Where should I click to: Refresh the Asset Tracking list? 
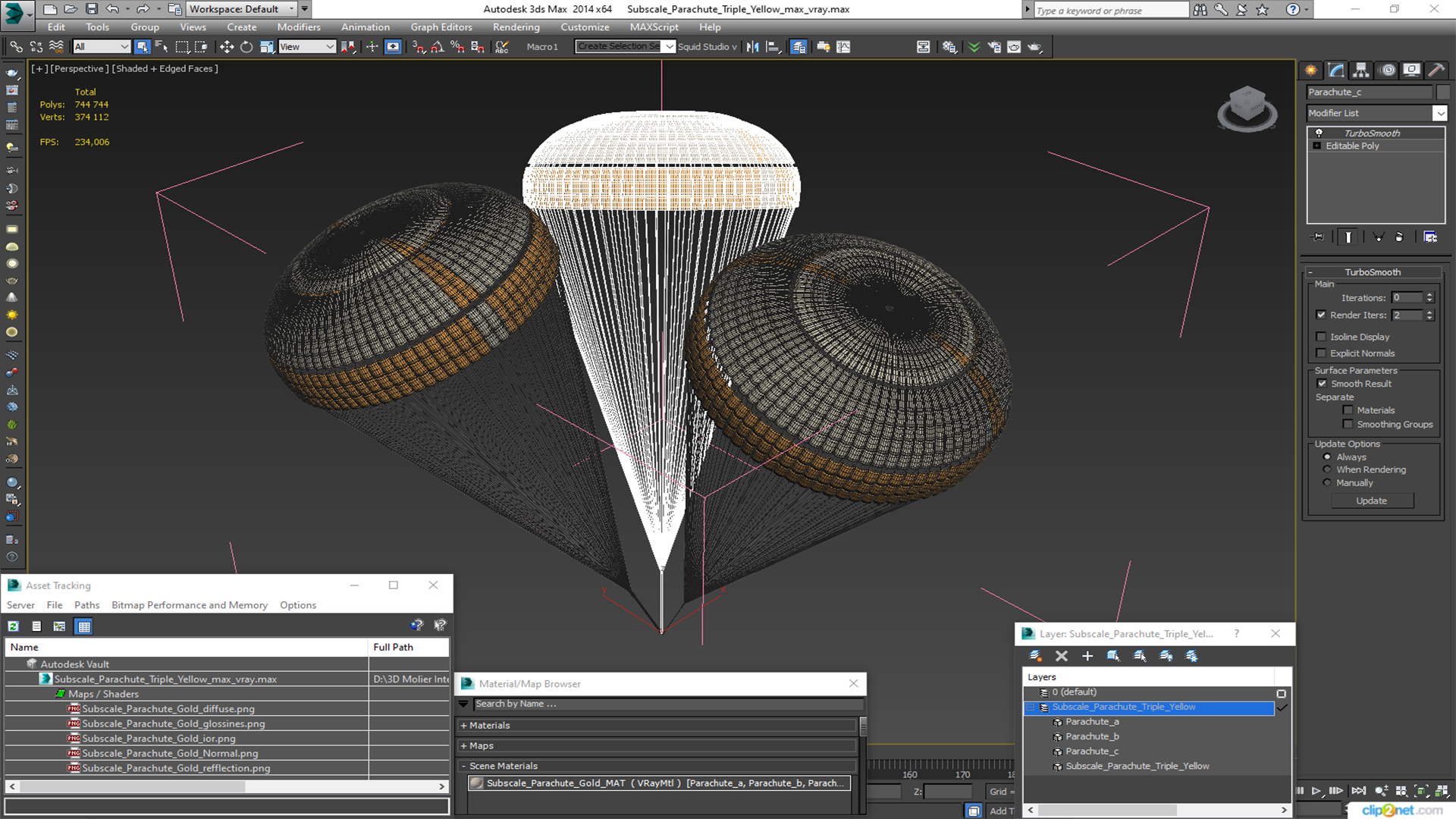[14, 626]
